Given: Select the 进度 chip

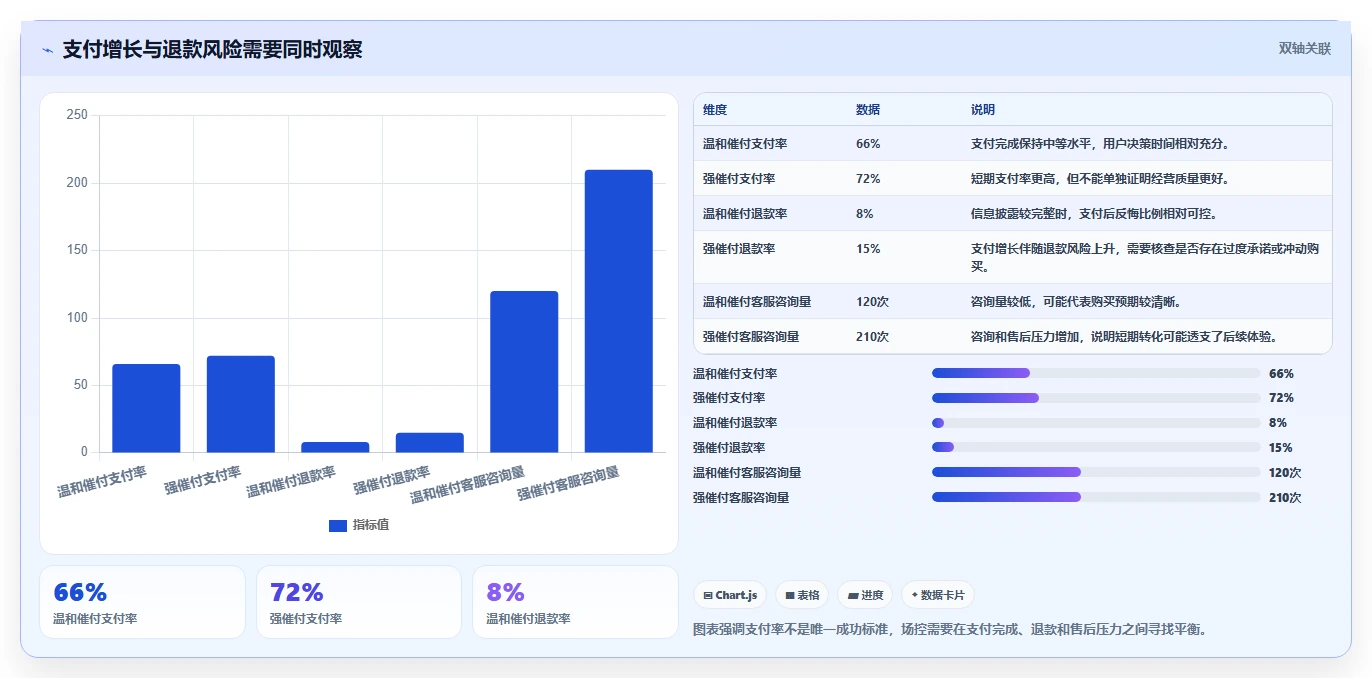Looking at the screenshot, I should (865, 595).
